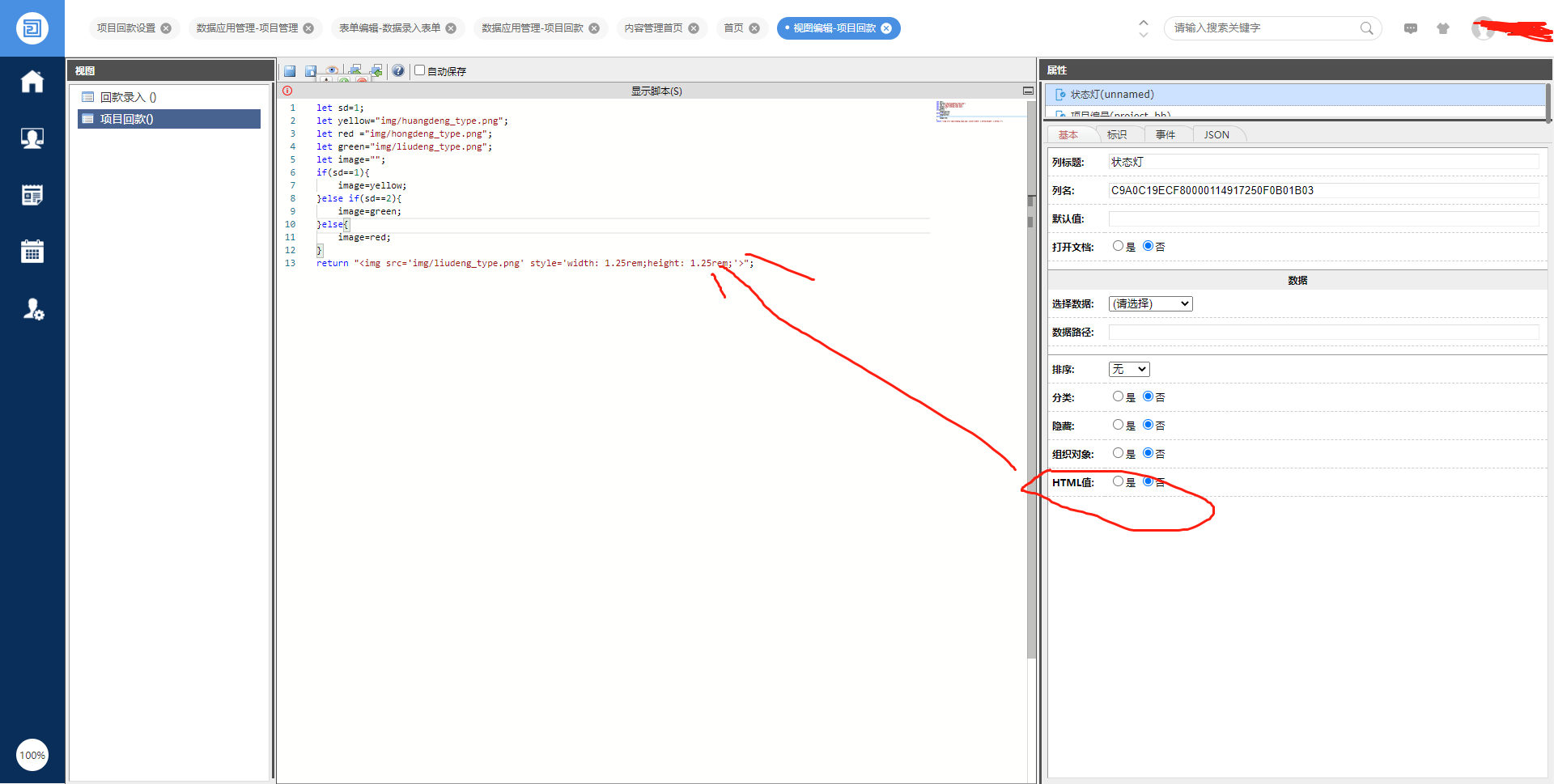The image size is (1554, 784).
Task: Click the search magnifier icon
Action: (x=1367, y=28)
